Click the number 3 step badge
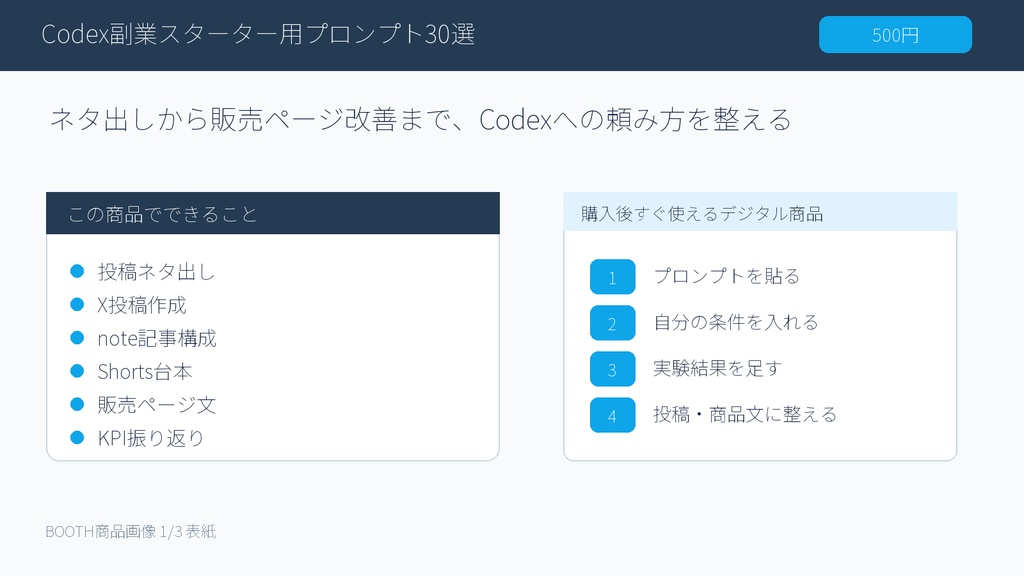This screenshot has width=1024, height=576. tap(613, 369)
